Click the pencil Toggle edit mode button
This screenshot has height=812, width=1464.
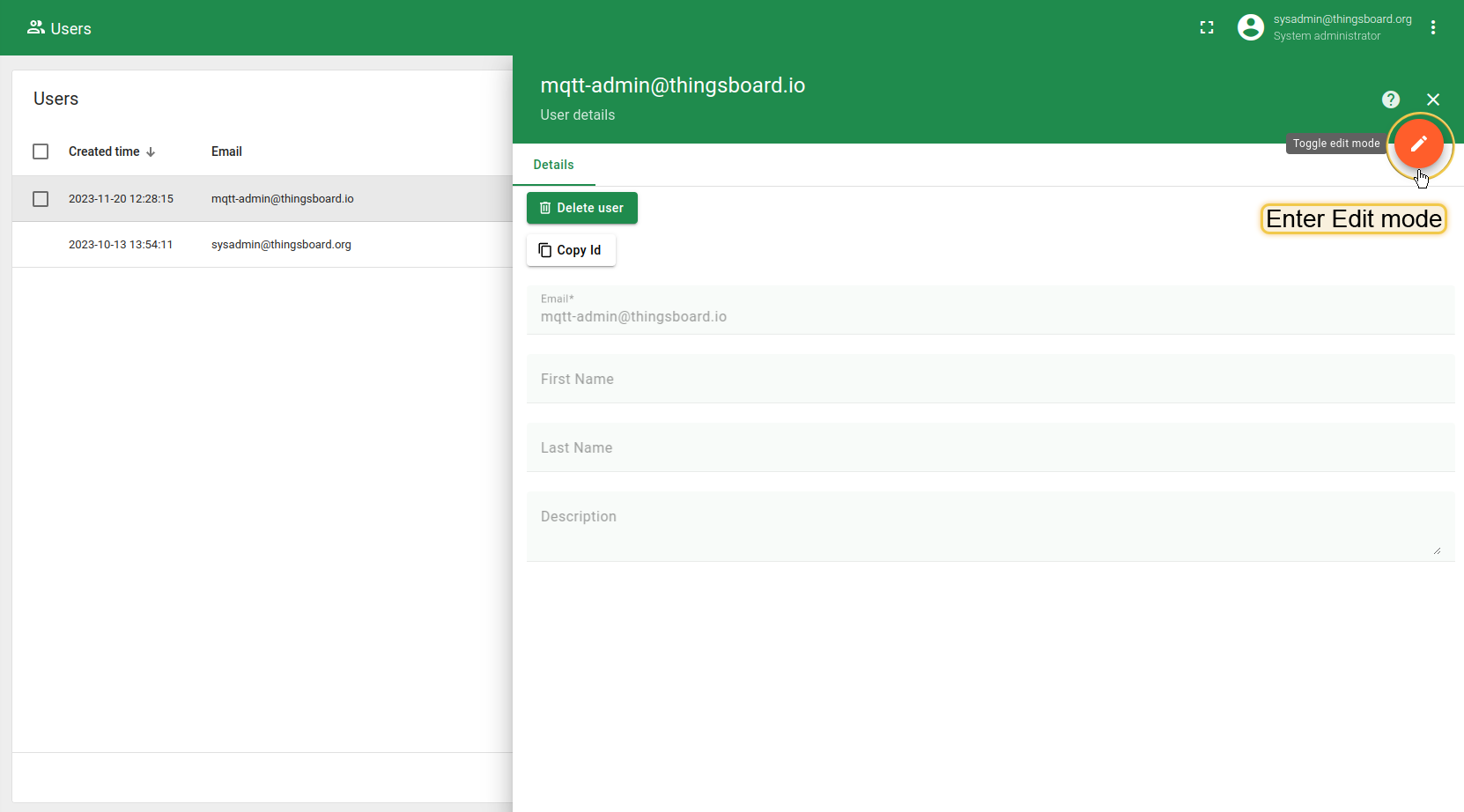tap(1418, 144)
